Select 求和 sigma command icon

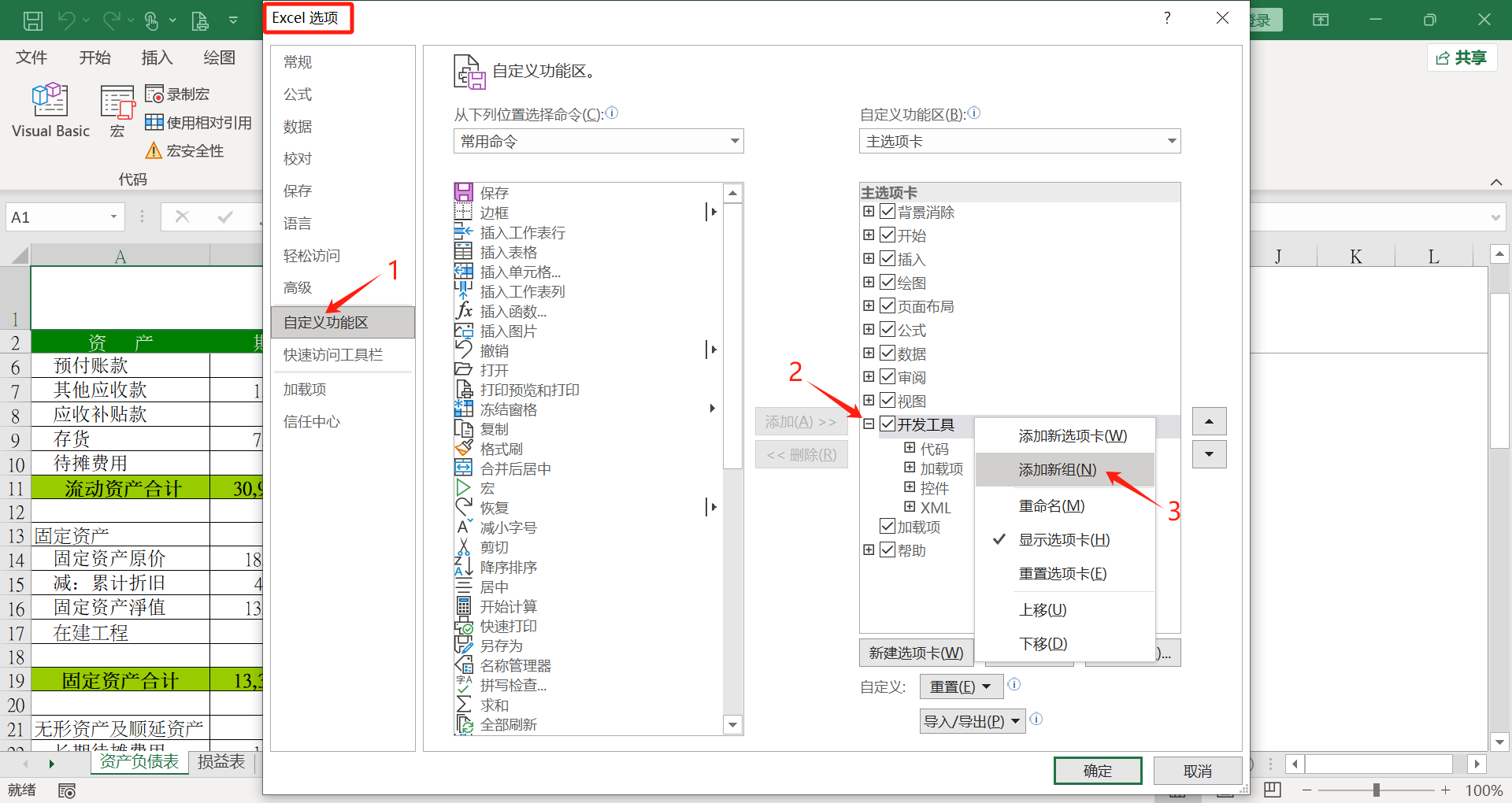(x=464, y=704)
